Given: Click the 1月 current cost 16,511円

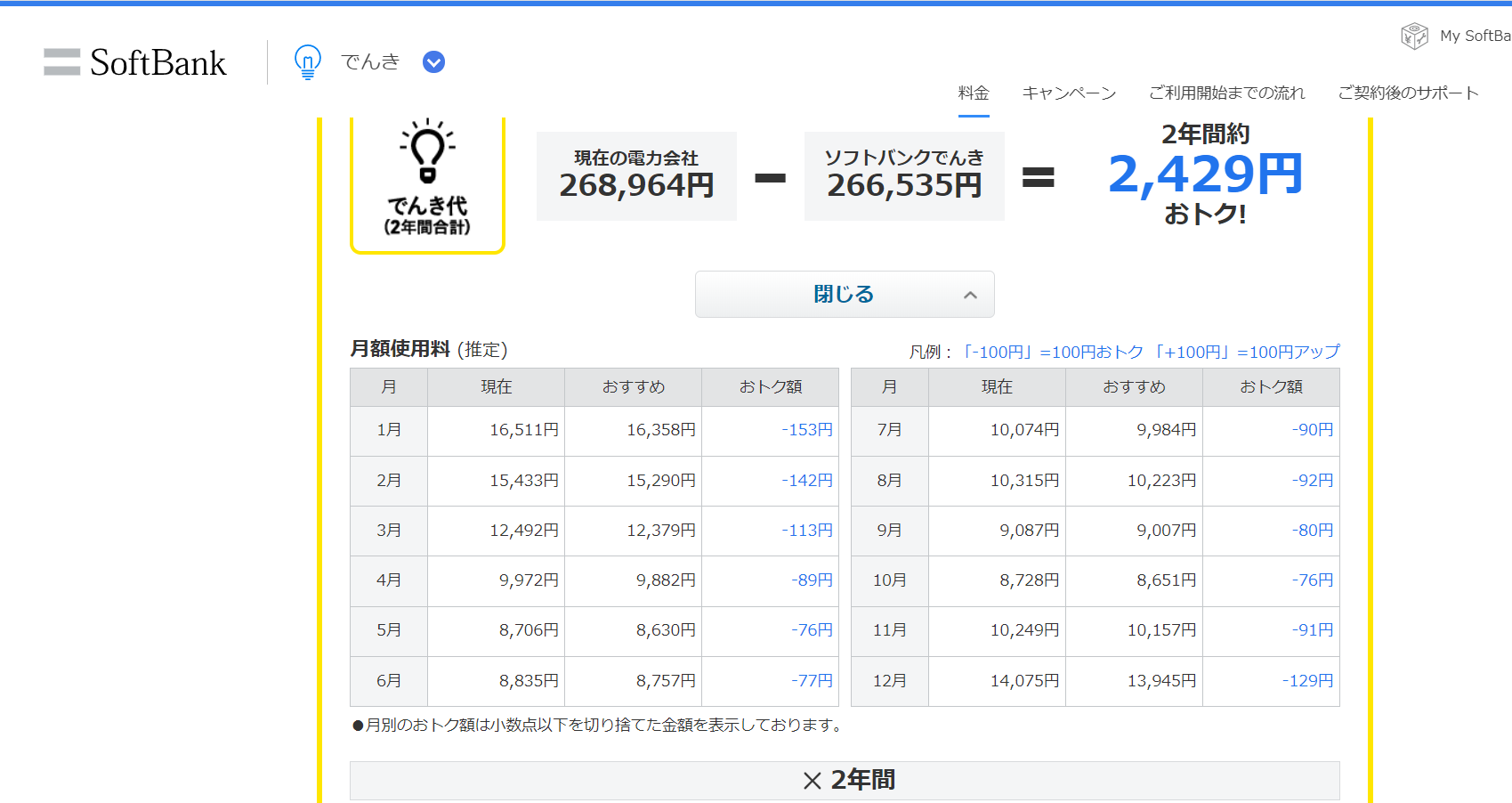Looking at the screenshot, I should (x=497, y=430).
